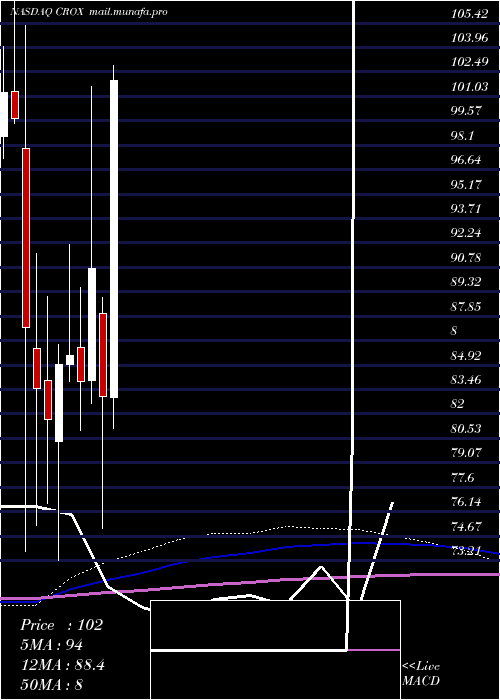
Task: Click the 84.92 price axis label
Action: [467, 355]
